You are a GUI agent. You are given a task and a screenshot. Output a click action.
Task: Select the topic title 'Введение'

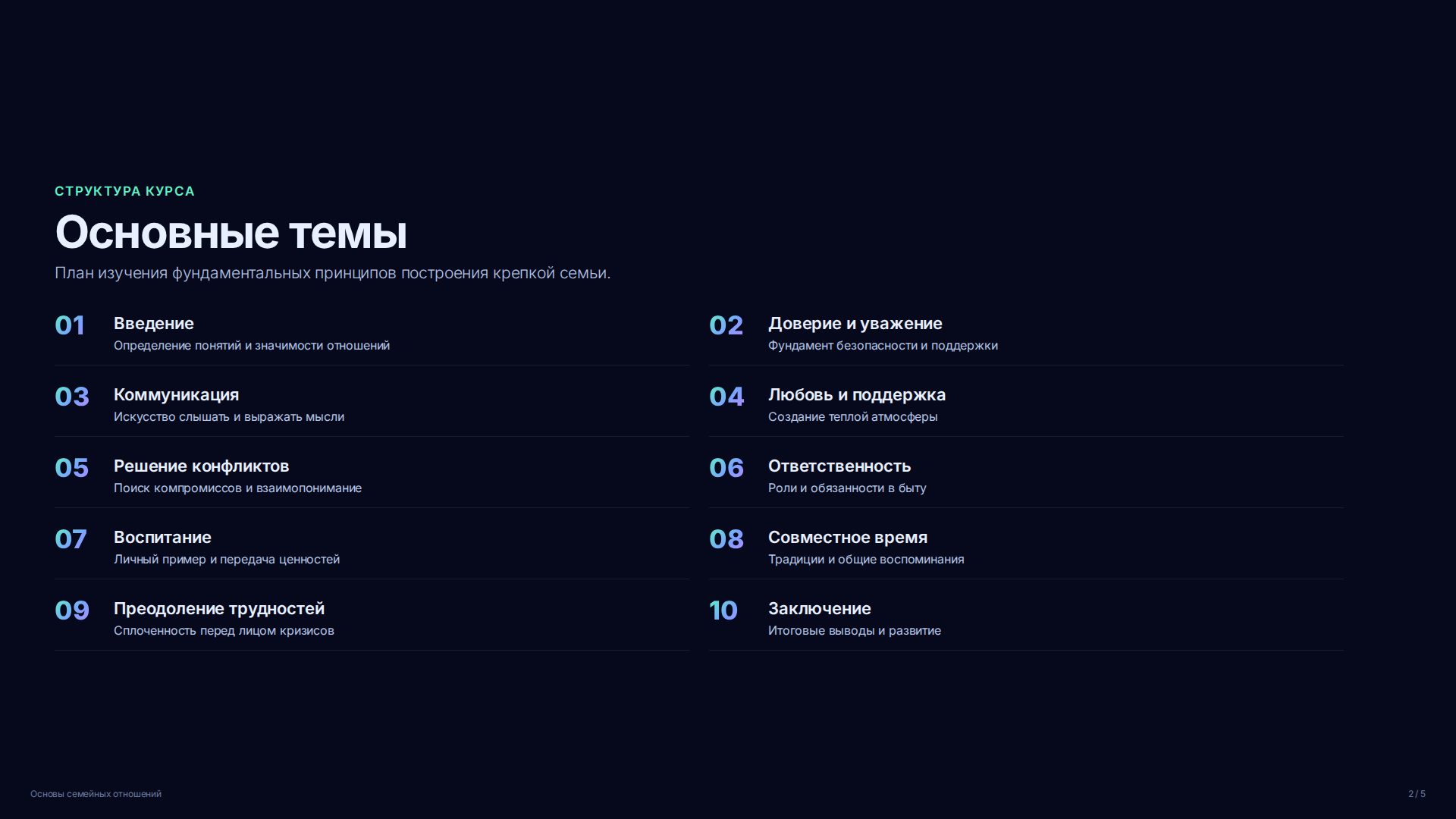tap(154, 324)
